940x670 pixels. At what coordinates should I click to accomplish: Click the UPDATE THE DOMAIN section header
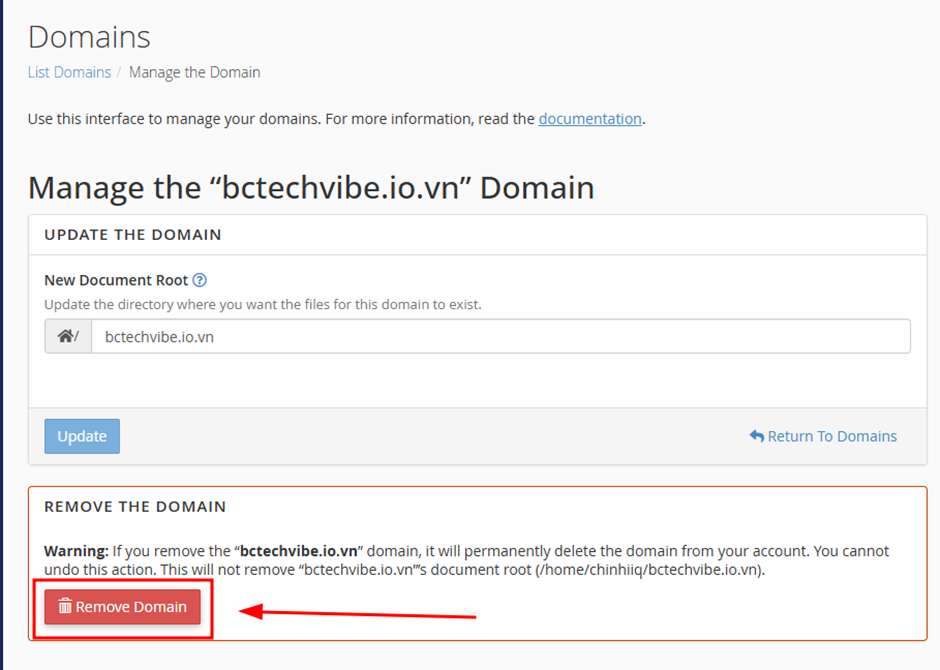[x=133, y=235]
